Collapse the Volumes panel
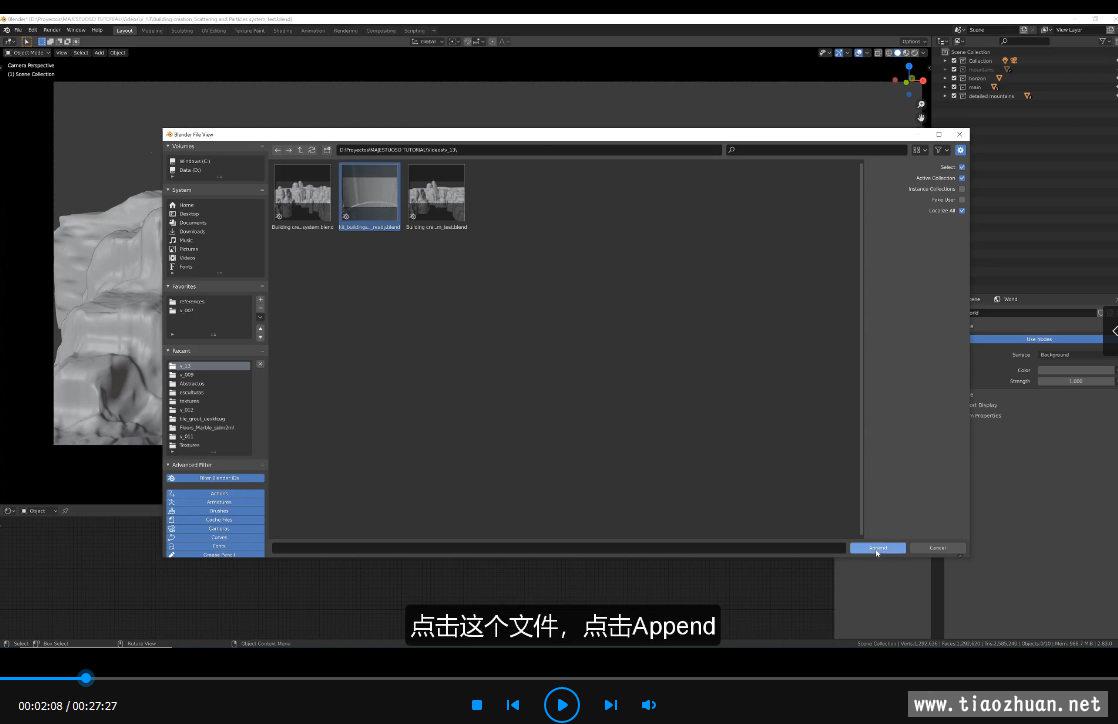Screen dimensions: 1118x724 [182, 146]
